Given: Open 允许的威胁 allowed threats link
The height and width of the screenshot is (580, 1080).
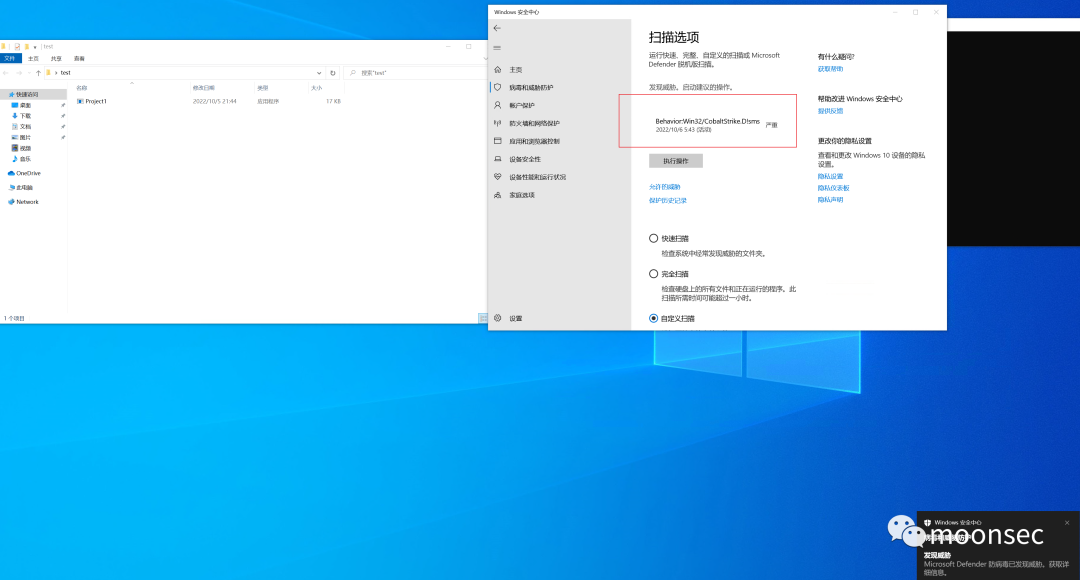Looking at the screenshot, I should tap(665, 187).
